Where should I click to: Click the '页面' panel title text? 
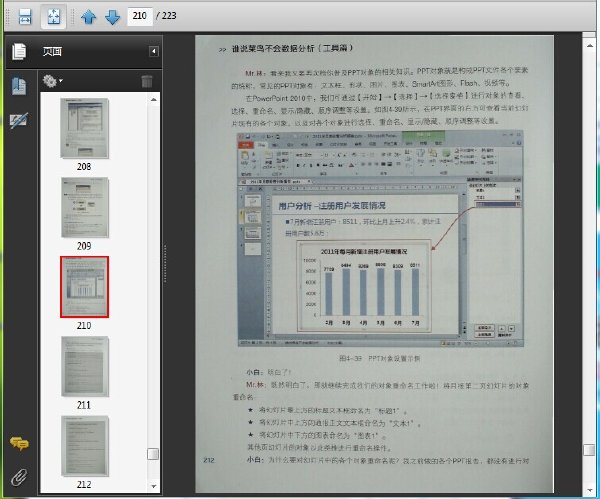[x=52, y=51]
